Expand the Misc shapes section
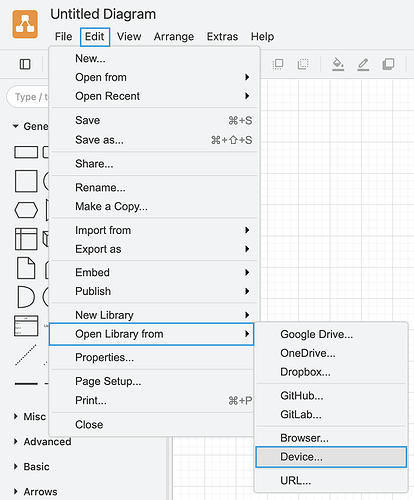This screenshot has height=500, width=414. tap(29, 417)
